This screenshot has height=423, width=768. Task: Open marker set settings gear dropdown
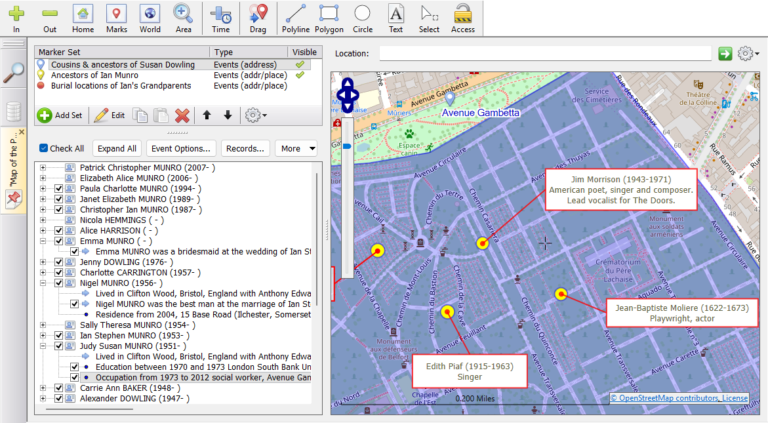click(x=255, y=116)
